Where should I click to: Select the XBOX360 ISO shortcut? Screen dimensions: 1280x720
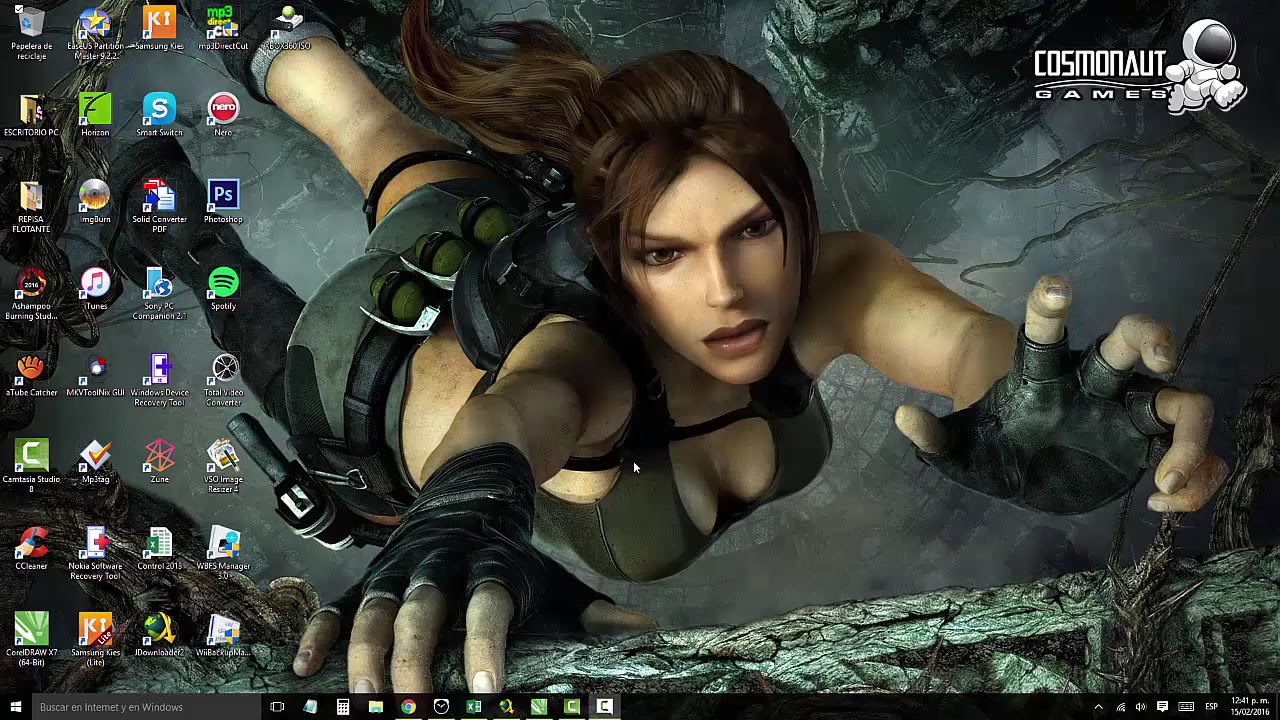pos(287,28)
